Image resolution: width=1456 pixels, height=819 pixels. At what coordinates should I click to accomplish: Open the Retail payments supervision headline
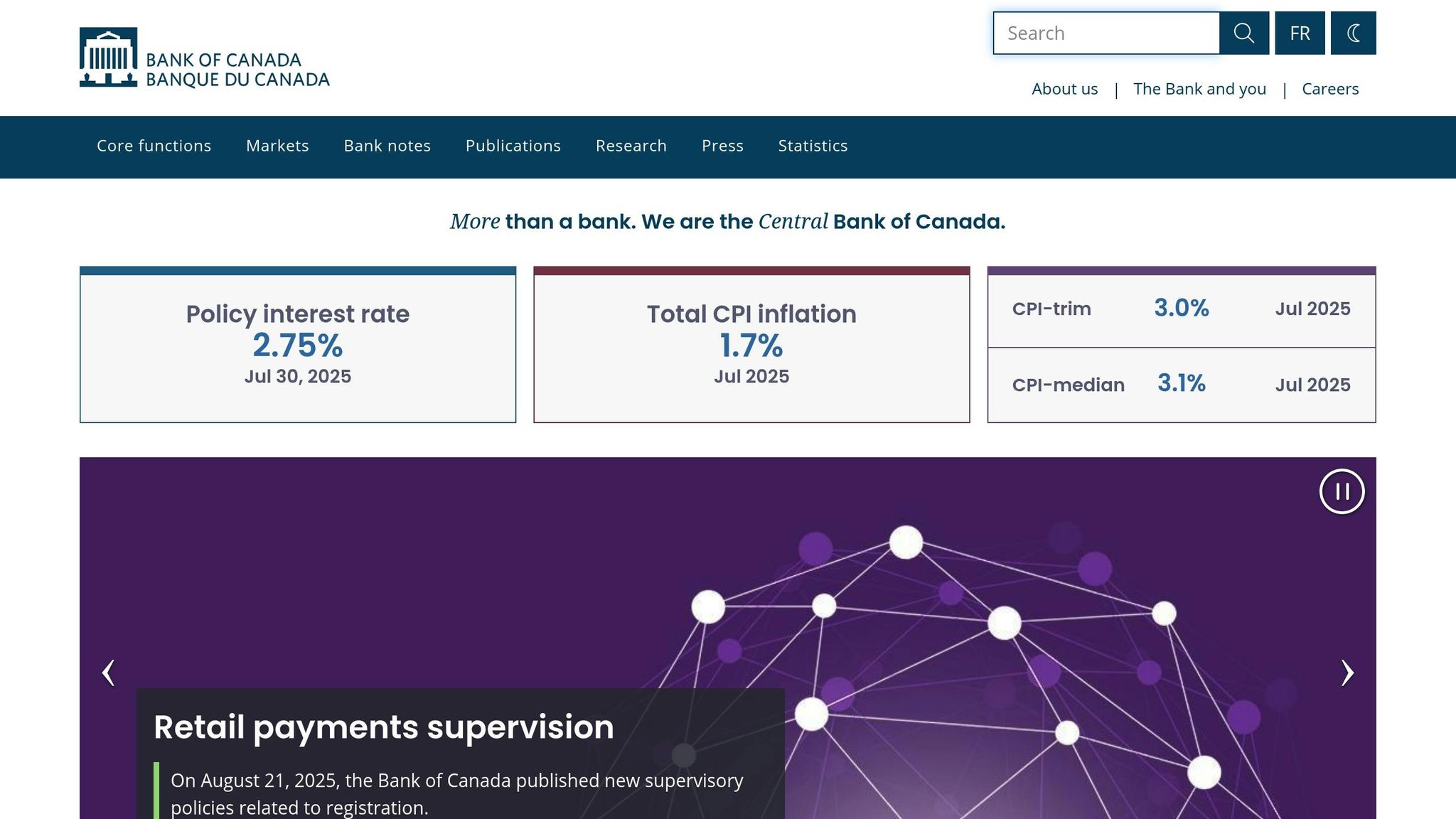click(383, 727)
